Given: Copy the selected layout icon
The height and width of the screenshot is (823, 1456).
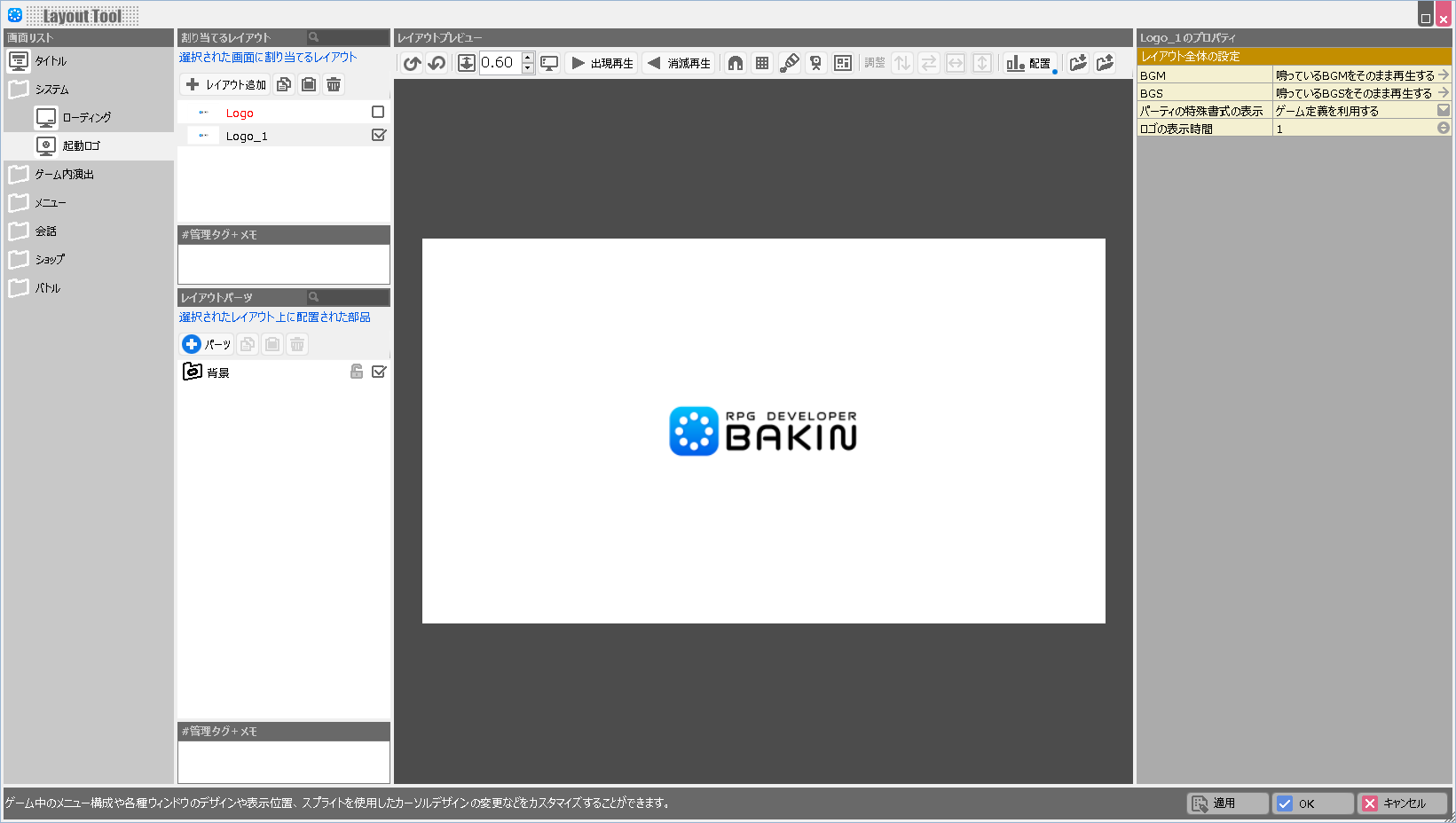Looking at the screenshot, I should point(284,85).
